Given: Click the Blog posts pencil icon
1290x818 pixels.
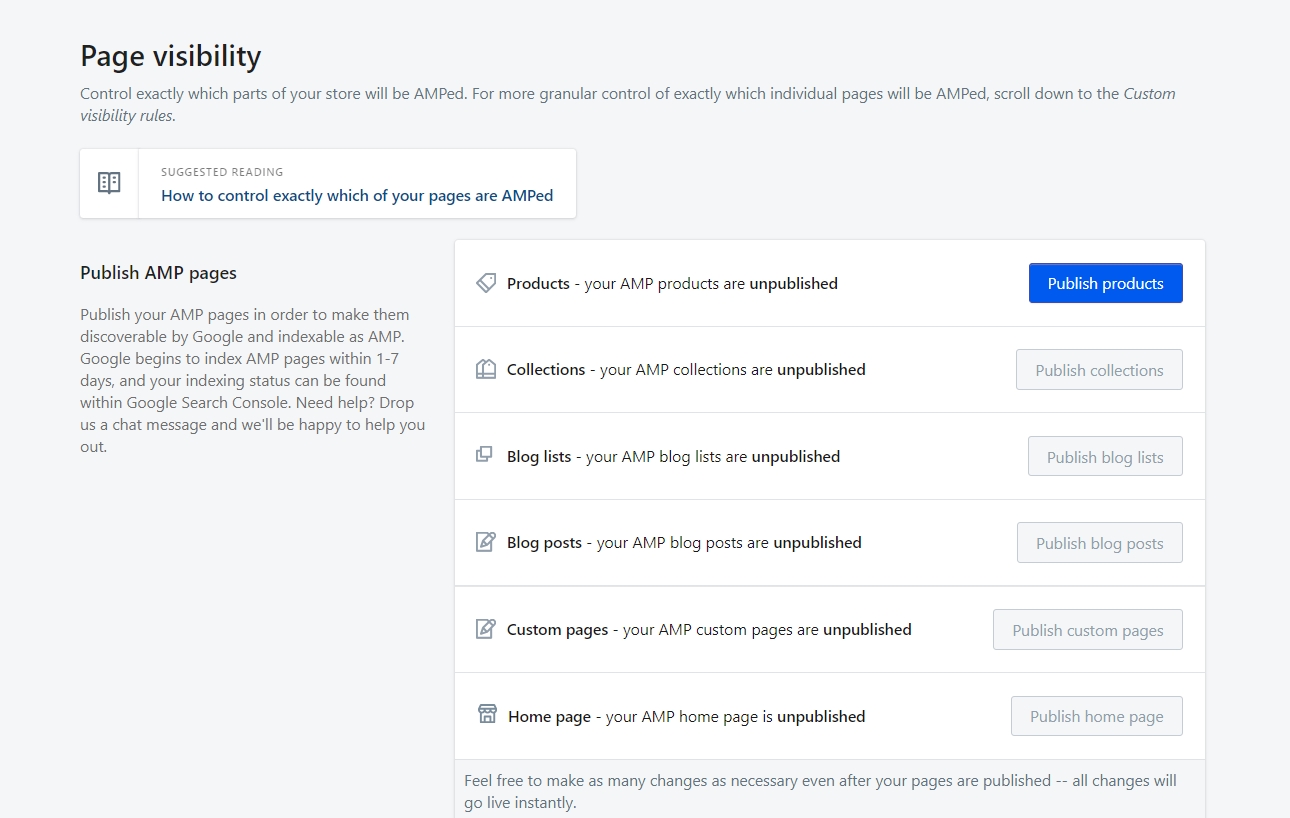Looking at the screenshot, I should [486, 542].
